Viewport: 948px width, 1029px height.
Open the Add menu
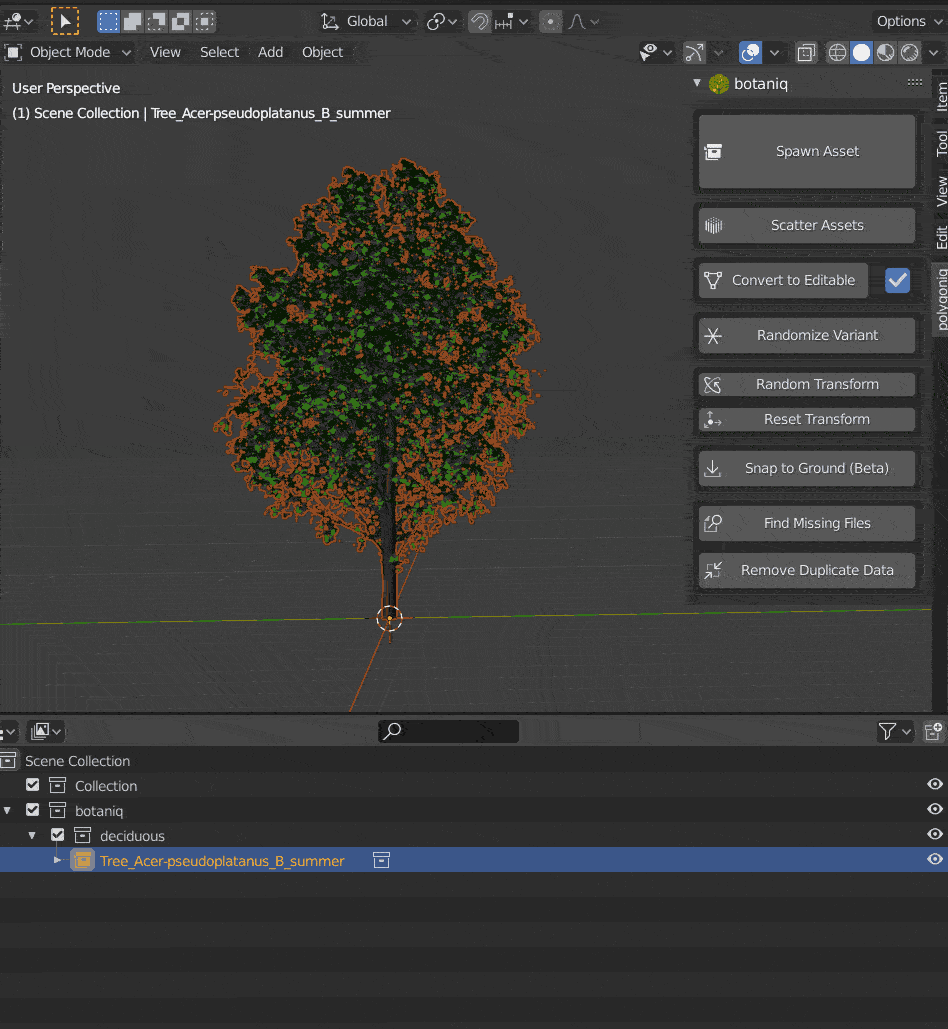270,52
